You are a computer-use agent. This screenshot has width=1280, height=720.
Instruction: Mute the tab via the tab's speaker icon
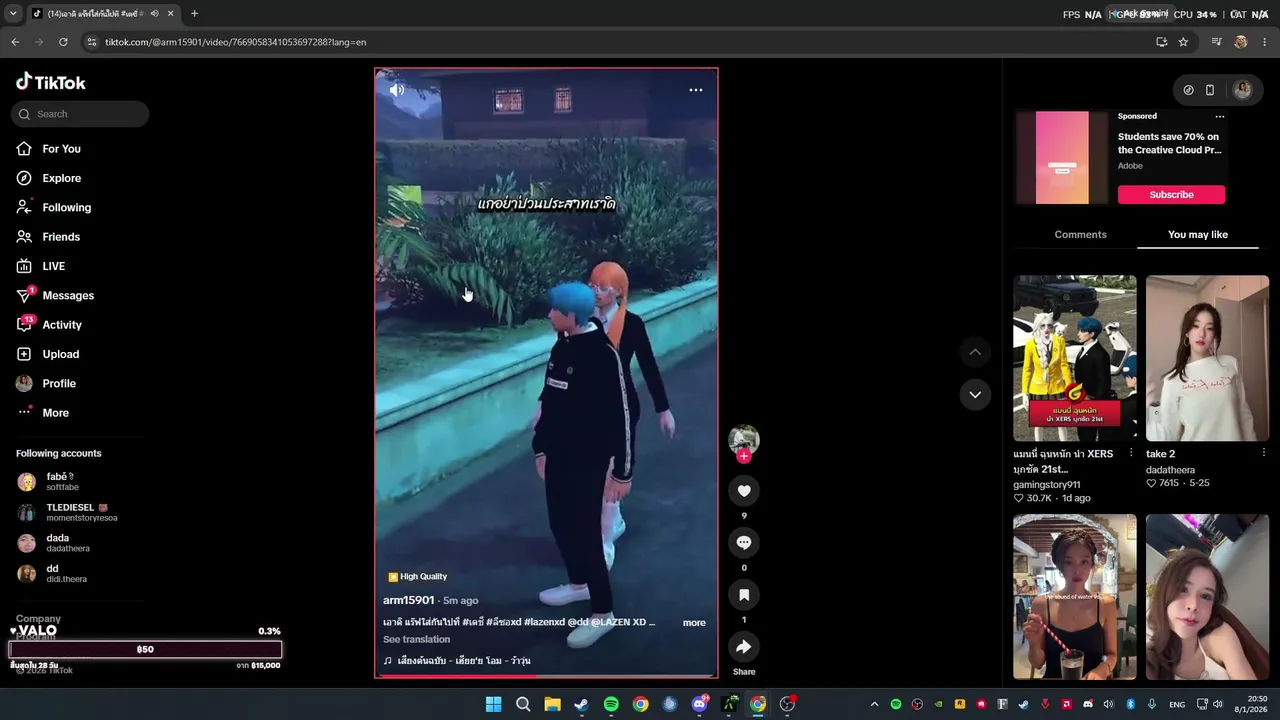tap(154, 14)
